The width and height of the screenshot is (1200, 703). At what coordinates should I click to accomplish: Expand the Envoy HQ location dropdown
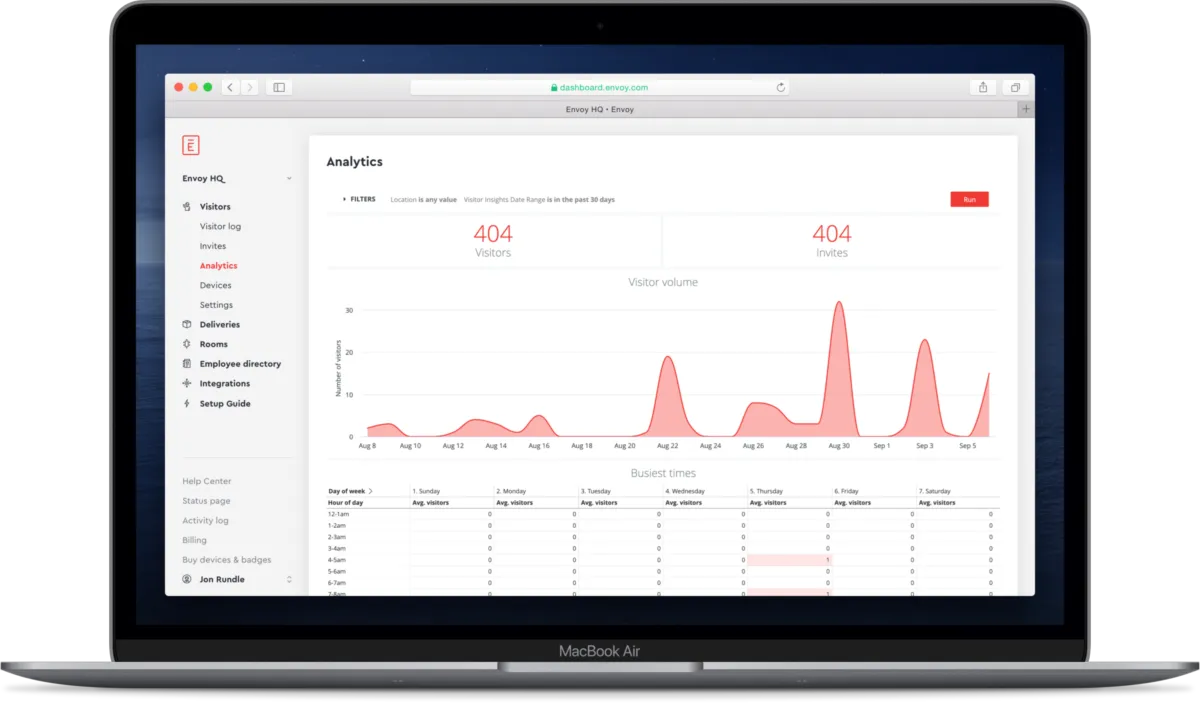click(x=289, y=179)
